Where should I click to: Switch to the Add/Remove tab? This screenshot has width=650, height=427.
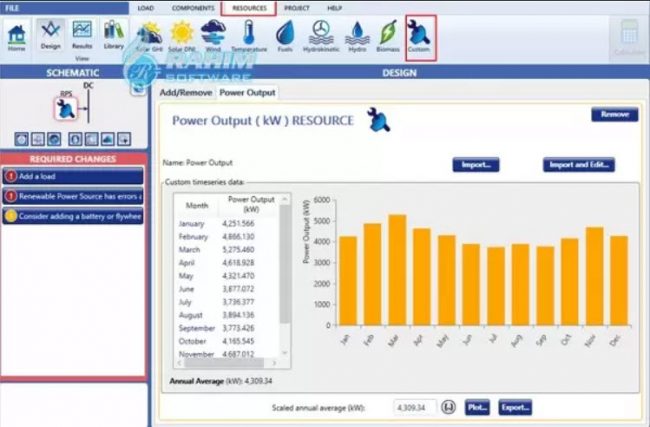pyautogui.click(x=187, y=92)
